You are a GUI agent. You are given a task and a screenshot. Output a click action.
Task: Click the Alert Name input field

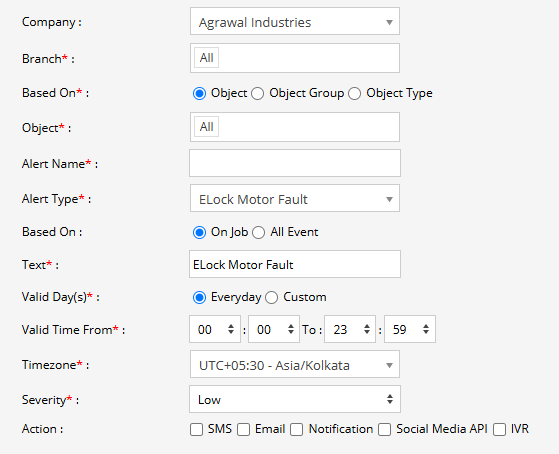click(295, 163)
